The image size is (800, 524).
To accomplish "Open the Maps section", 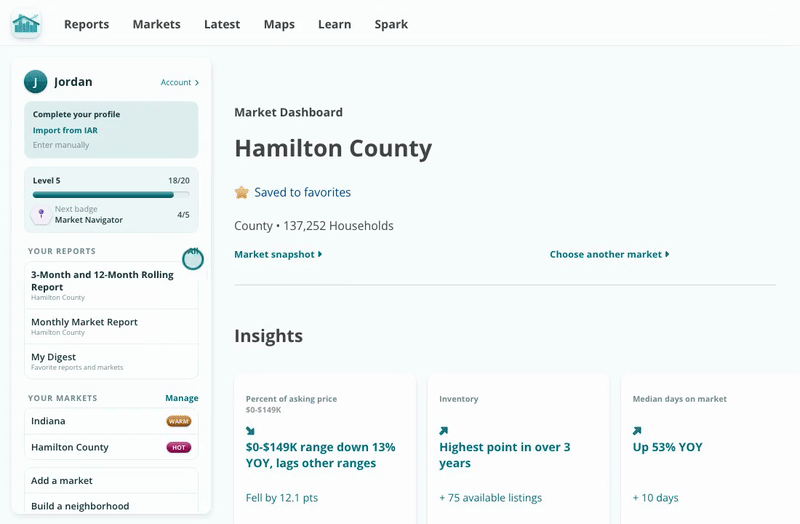I will (279, 24).
